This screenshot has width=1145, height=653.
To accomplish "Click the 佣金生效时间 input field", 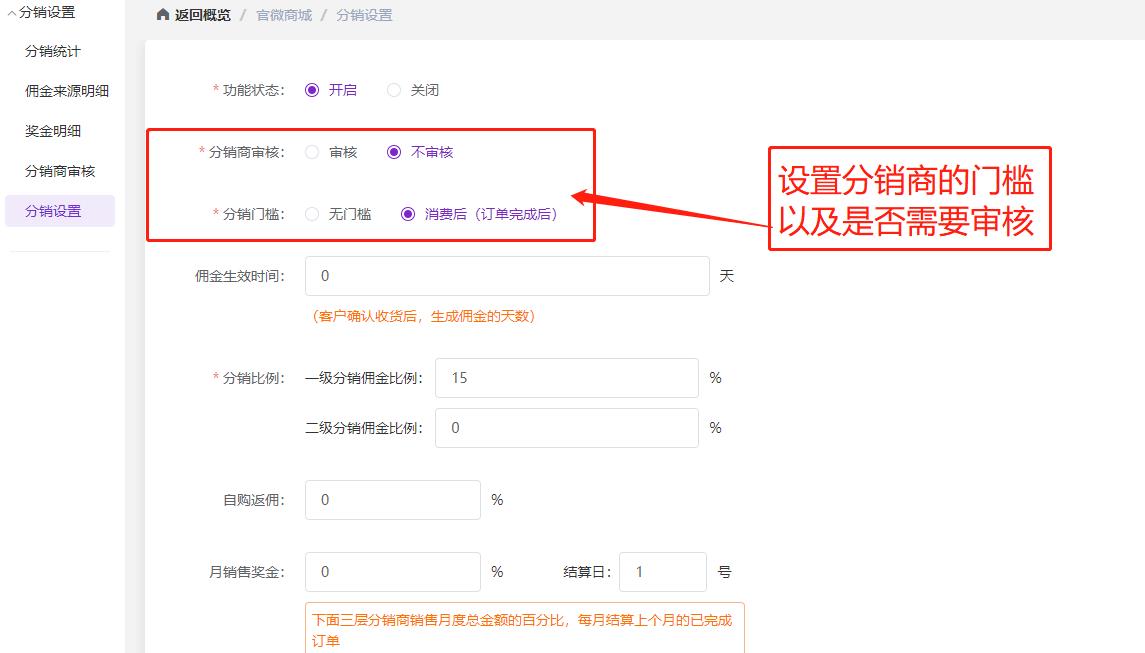I will click(505, 276).
